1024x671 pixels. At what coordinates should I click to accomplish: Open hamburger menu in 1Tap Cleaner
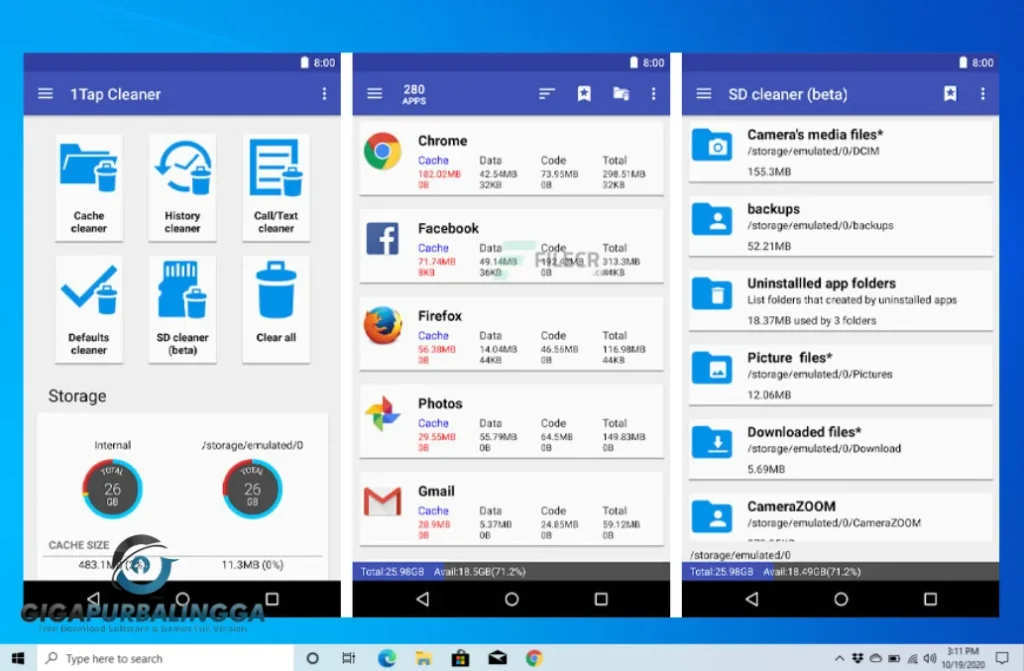[x=45, y=94]
